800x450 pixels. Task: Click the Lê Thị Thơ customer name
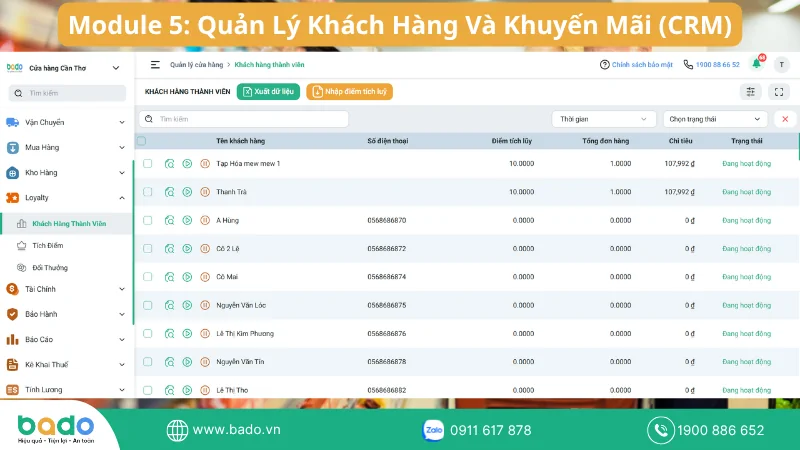232,390
